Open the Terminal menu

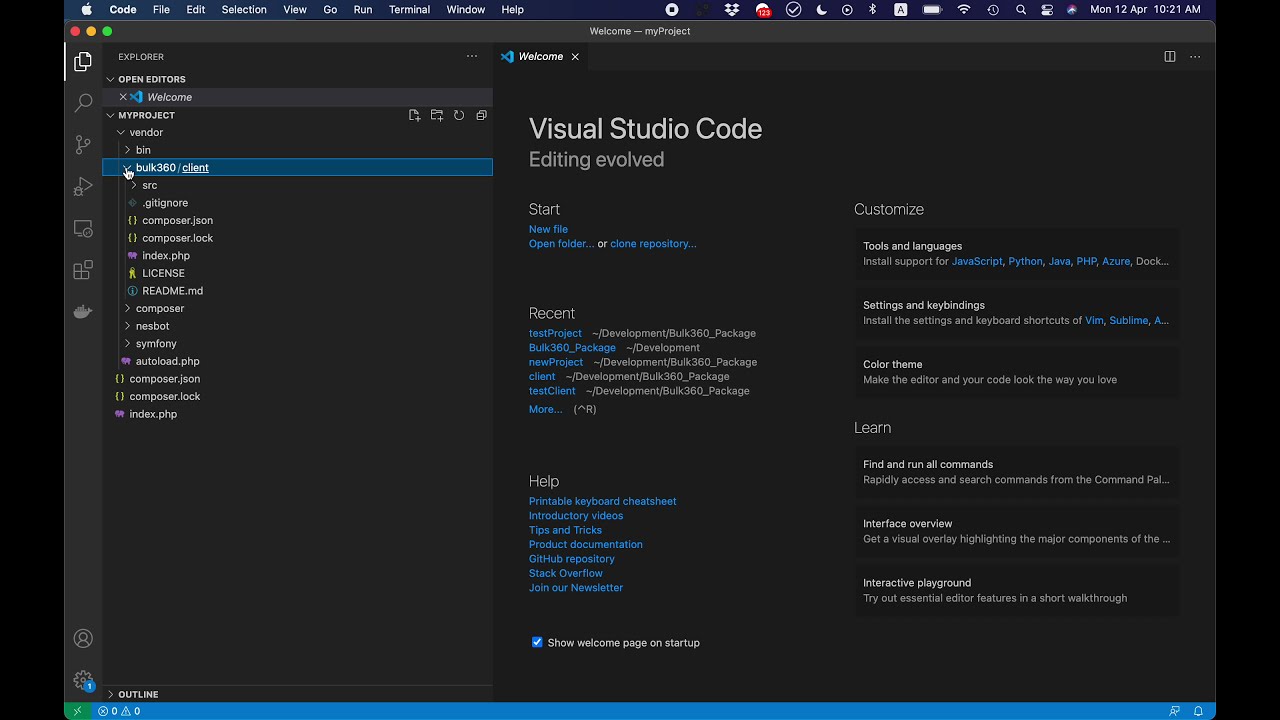(x=409, y=10)
